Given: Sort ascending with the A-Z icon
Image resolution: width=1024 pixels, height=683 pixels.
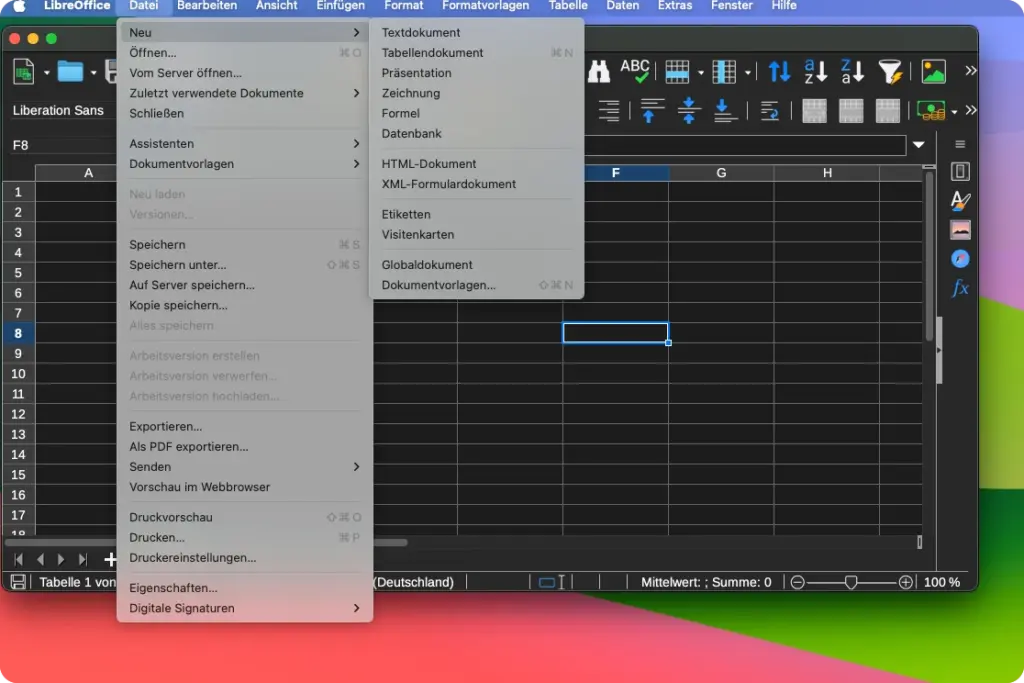Looking at the screenshot, I should click(816, 71).
